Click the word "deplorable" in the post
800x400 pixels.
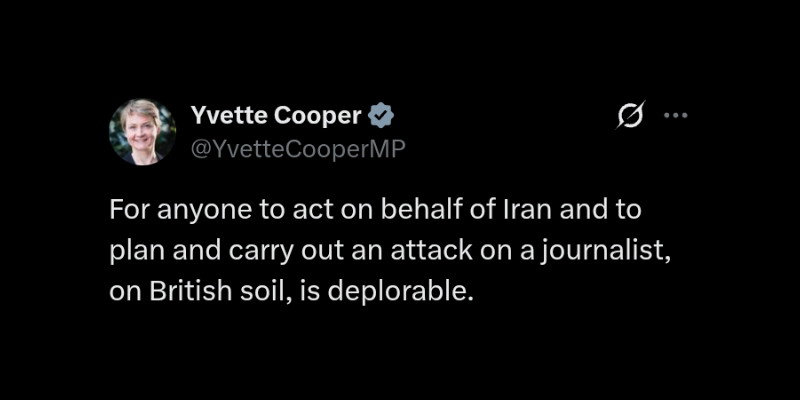click(394, 291)
